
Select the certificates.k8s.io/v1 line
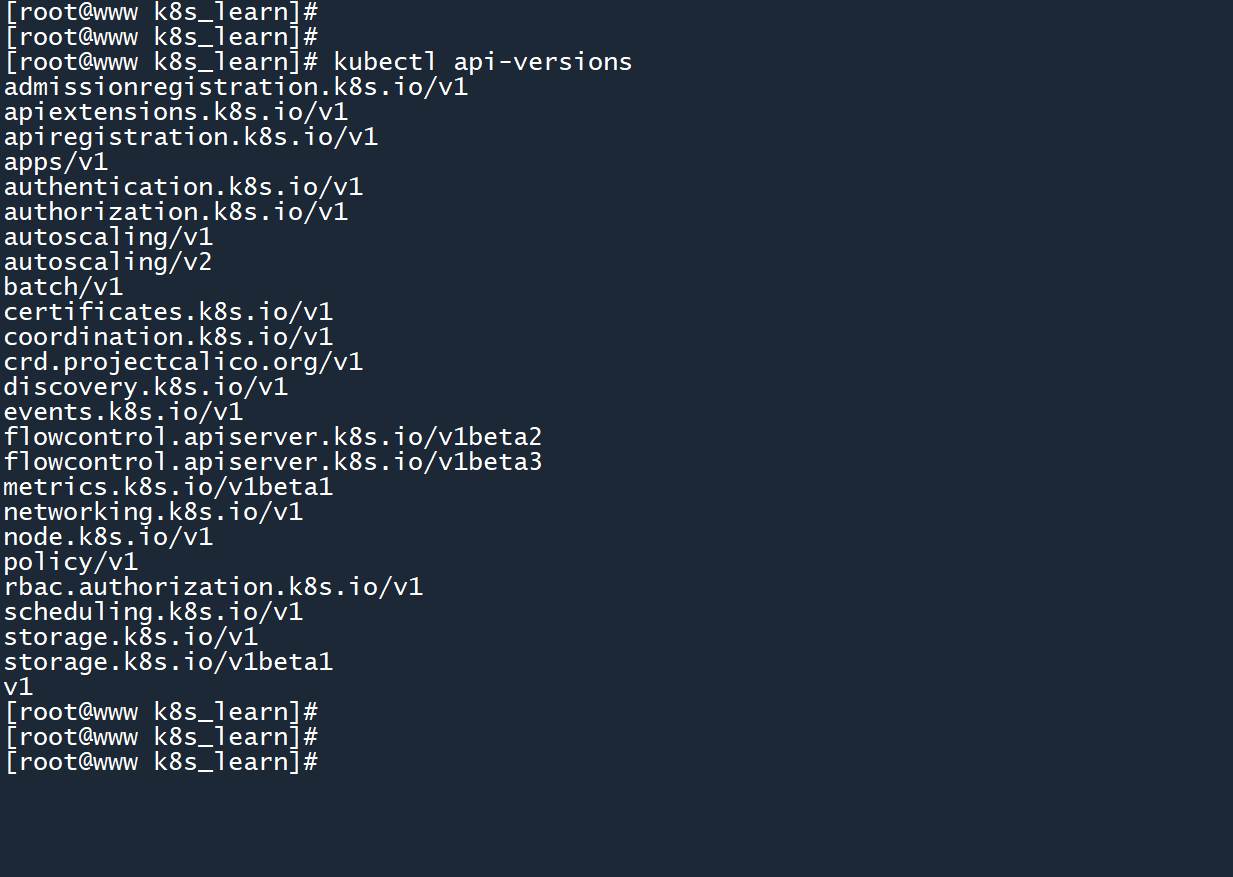coord(168,312)
